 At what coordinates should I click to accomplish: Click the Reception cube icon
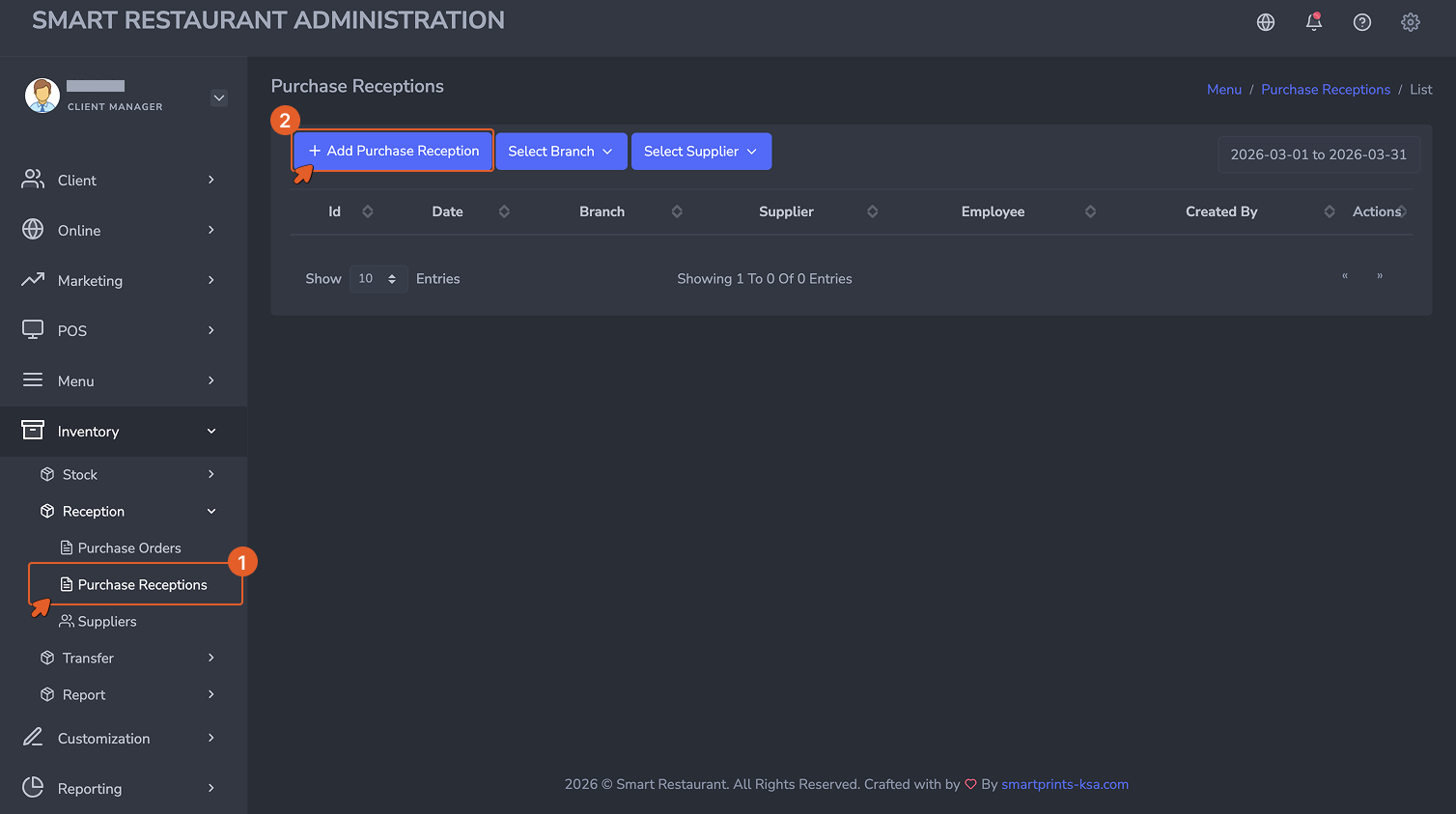click(47, 511)
